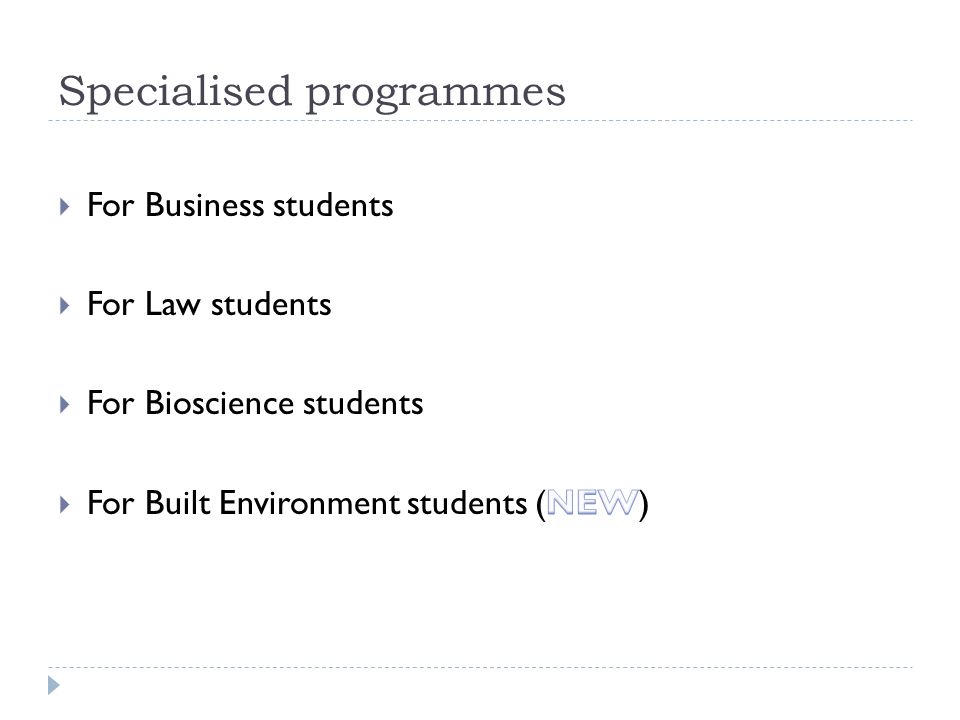
Task: Click the triangle marker in the slide footer
Action: tap(54, 685)
